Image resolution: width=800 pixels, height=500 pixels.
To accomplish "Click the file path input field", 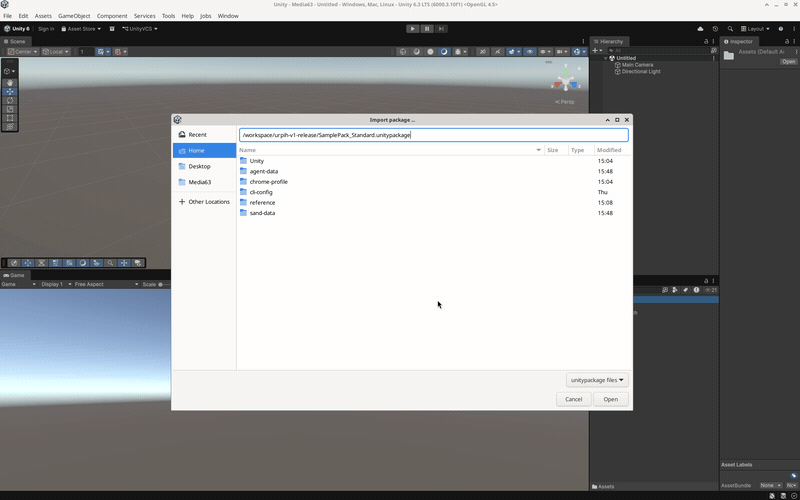I will point(434,135).
